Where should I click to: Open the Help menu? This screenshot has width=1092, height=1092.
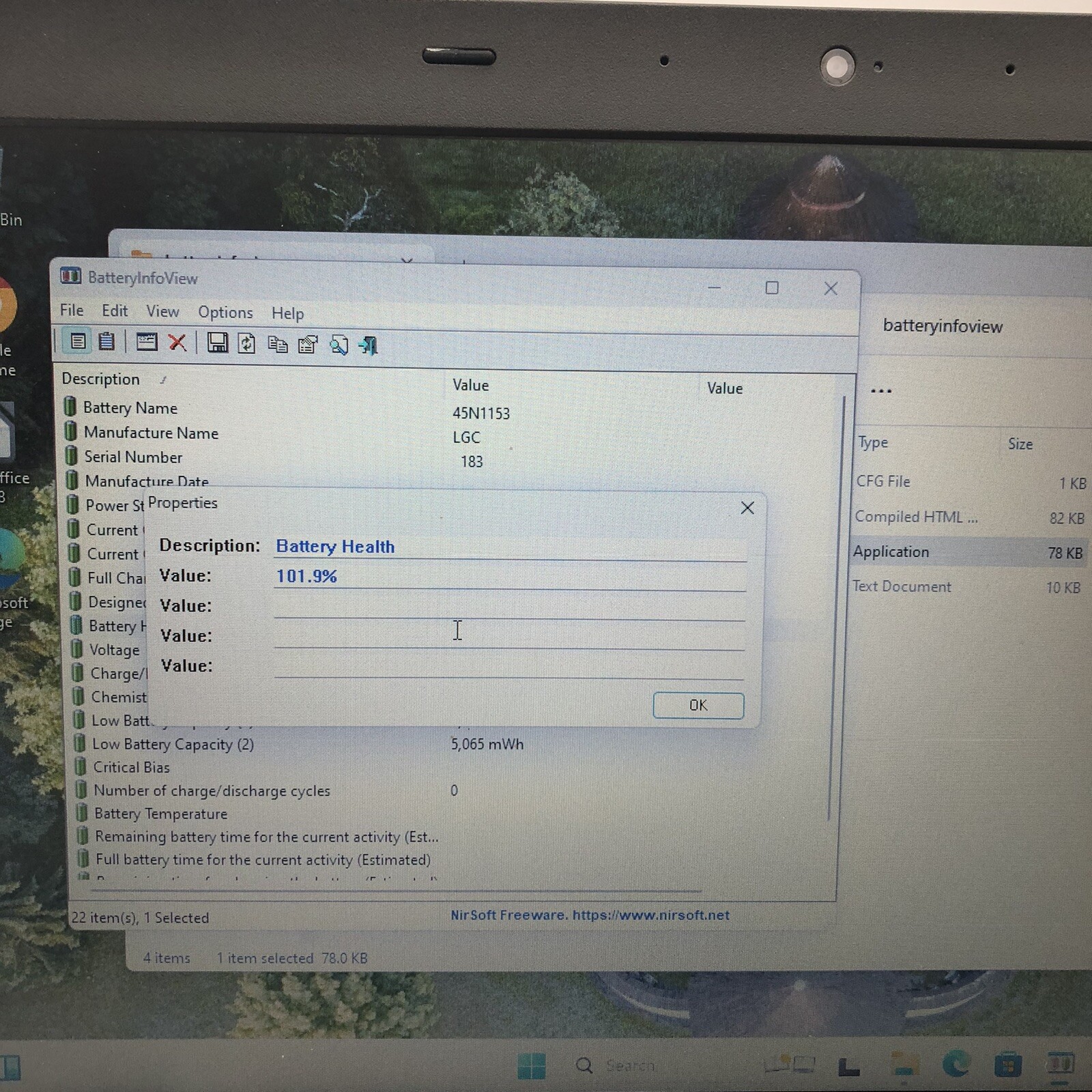point(287,313)
